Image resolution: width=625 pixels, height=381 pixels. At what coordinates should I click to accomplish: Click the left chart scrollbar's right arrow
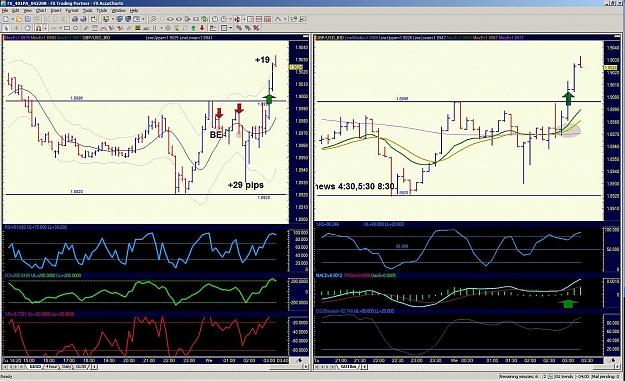306,366
